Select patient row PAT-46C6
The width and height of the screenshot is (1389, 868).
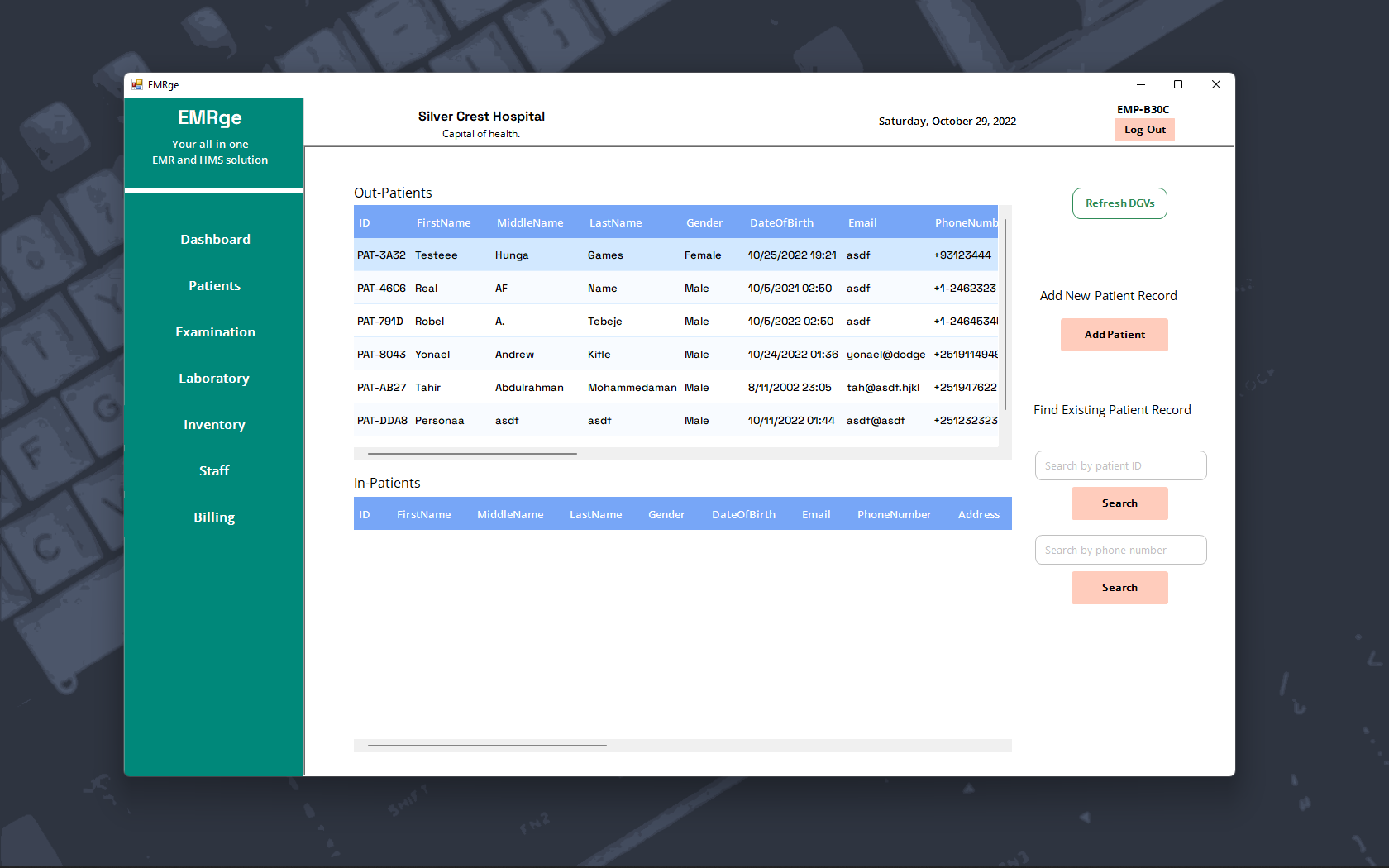(675, 289)
